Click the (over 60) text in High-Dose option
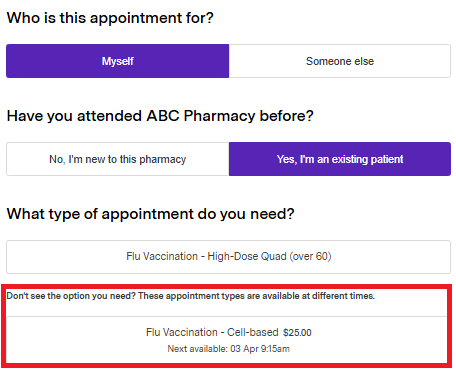The width and height of the screenshot is (456, 375). coord(310,256)
